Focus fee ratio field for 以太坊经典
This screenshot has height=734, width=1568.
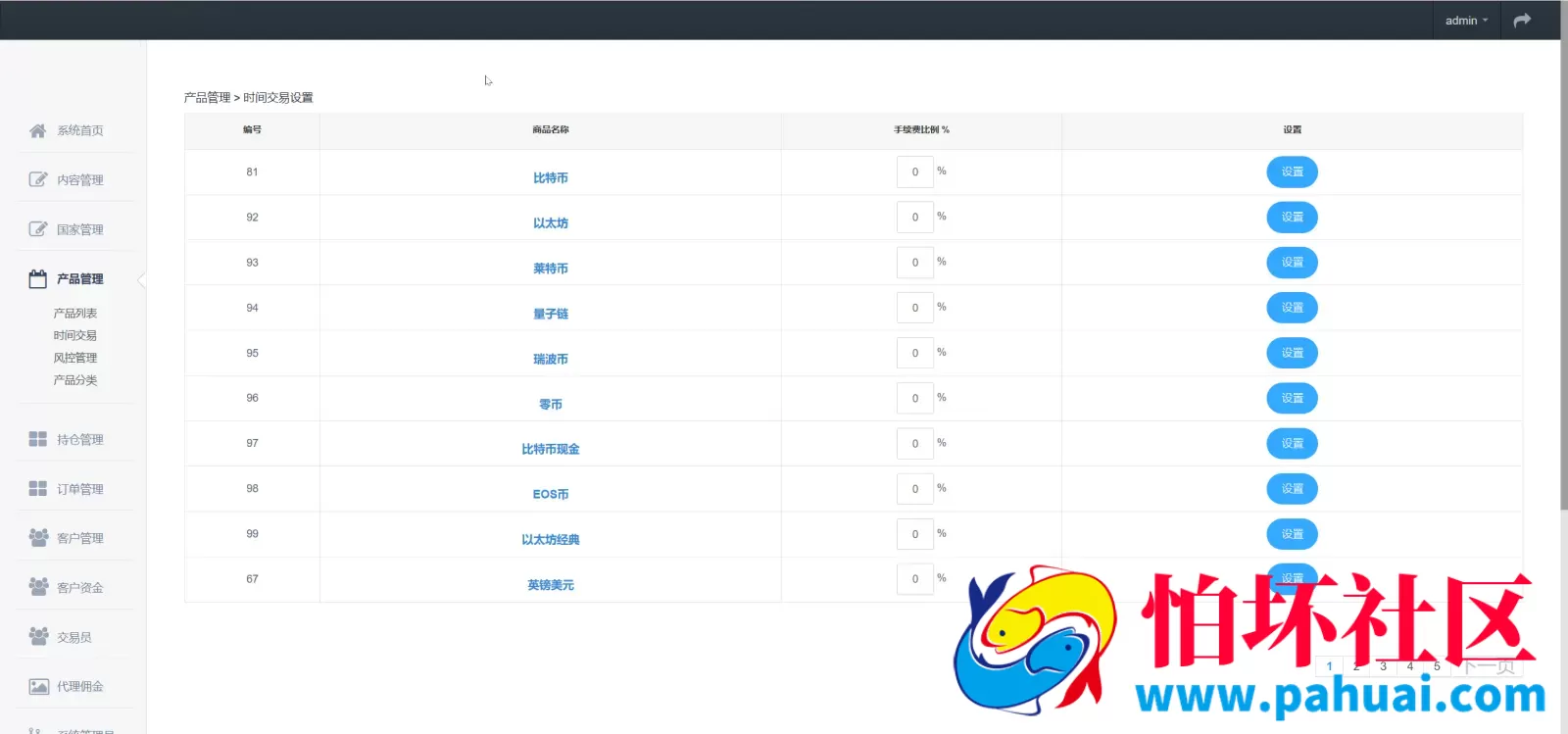tap(915, 534)
